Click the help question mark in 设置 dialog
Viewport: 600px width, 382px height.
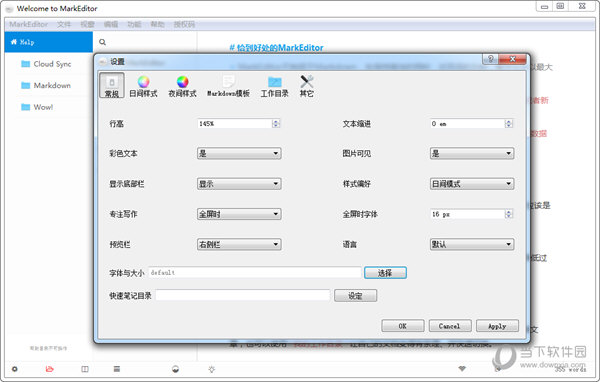(x=490, y=59)
